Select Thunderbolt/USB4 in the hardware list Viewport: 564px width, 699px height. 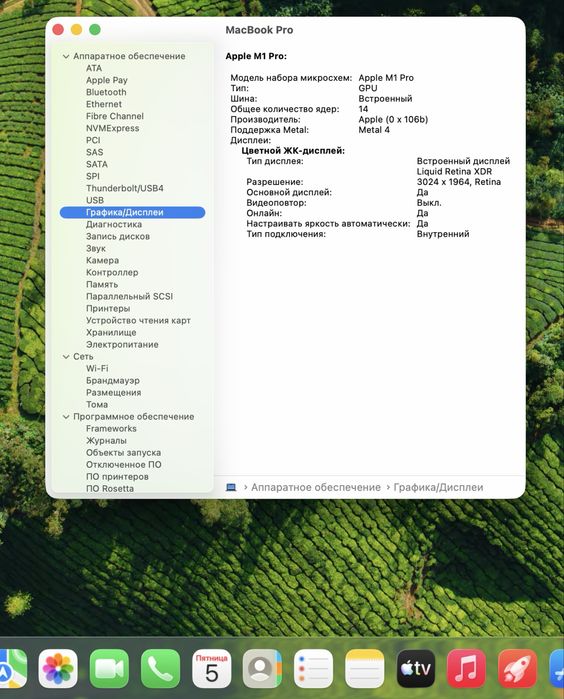pos(125,188)
